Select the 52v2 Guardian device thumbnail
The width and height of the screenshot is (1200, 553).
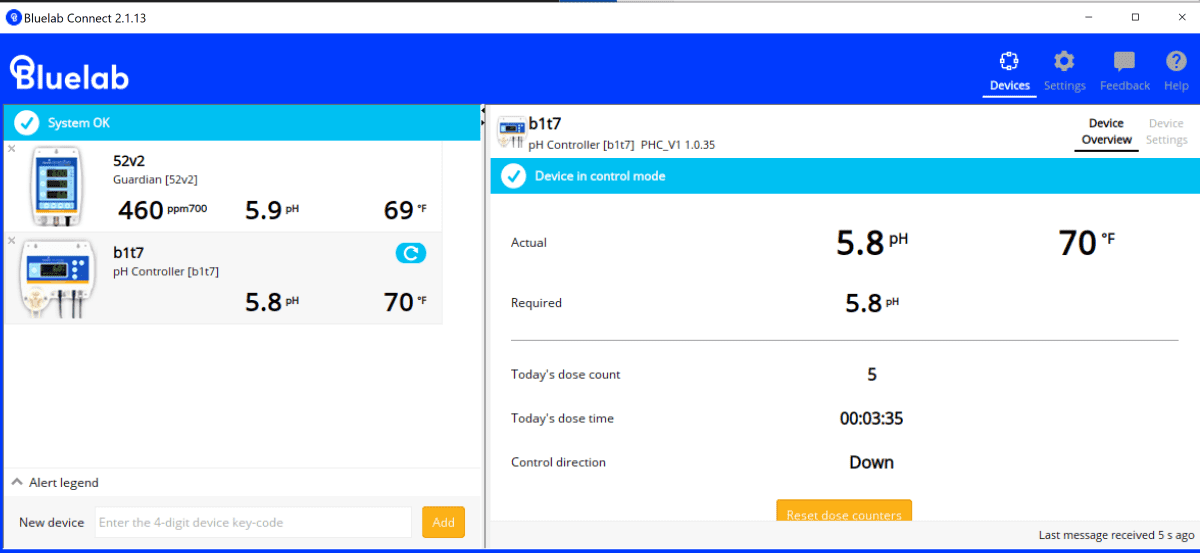point(55,187)
